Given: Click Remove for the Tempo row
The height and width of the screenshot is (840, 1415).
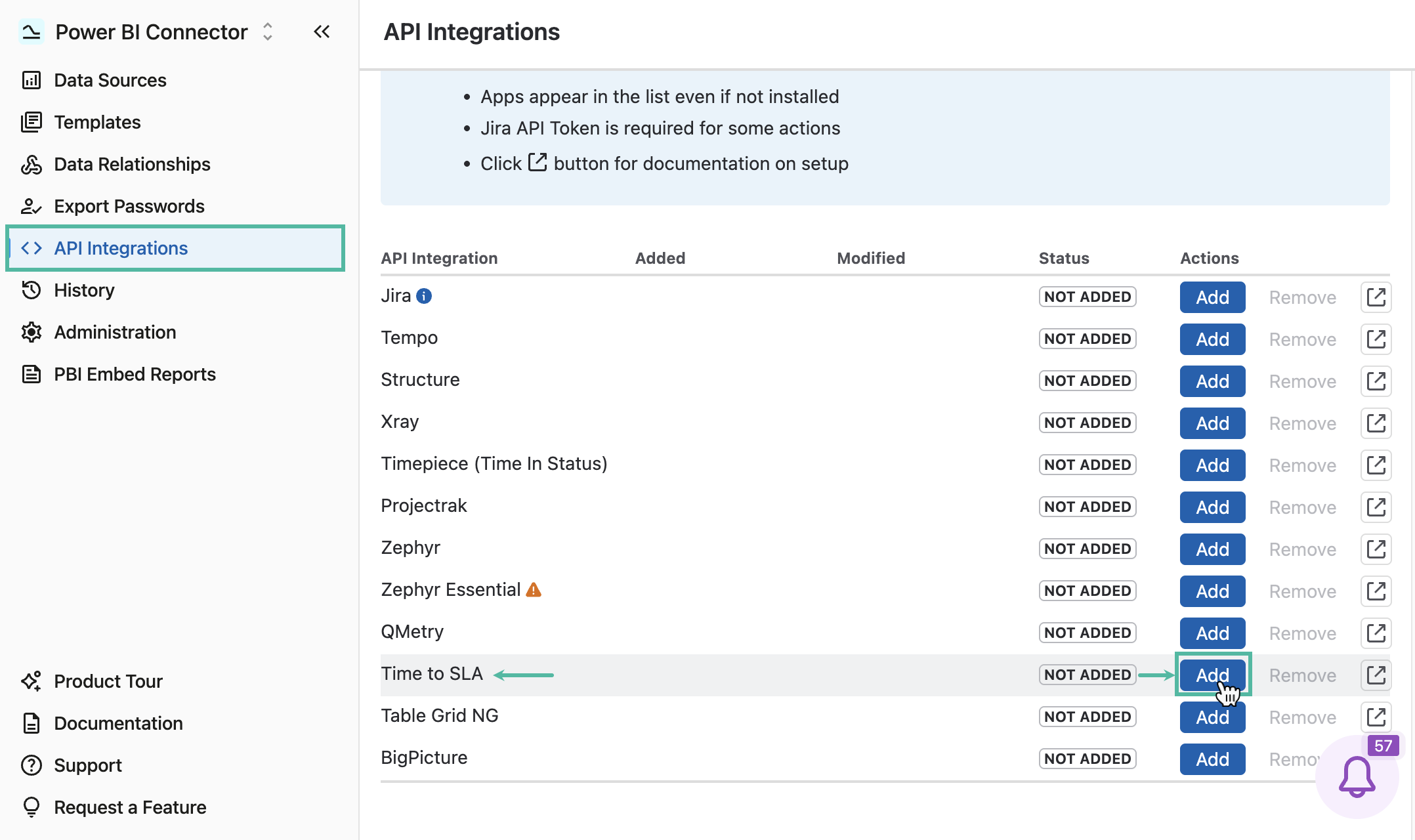Looking at the screenshot, I should [1302, 339].
